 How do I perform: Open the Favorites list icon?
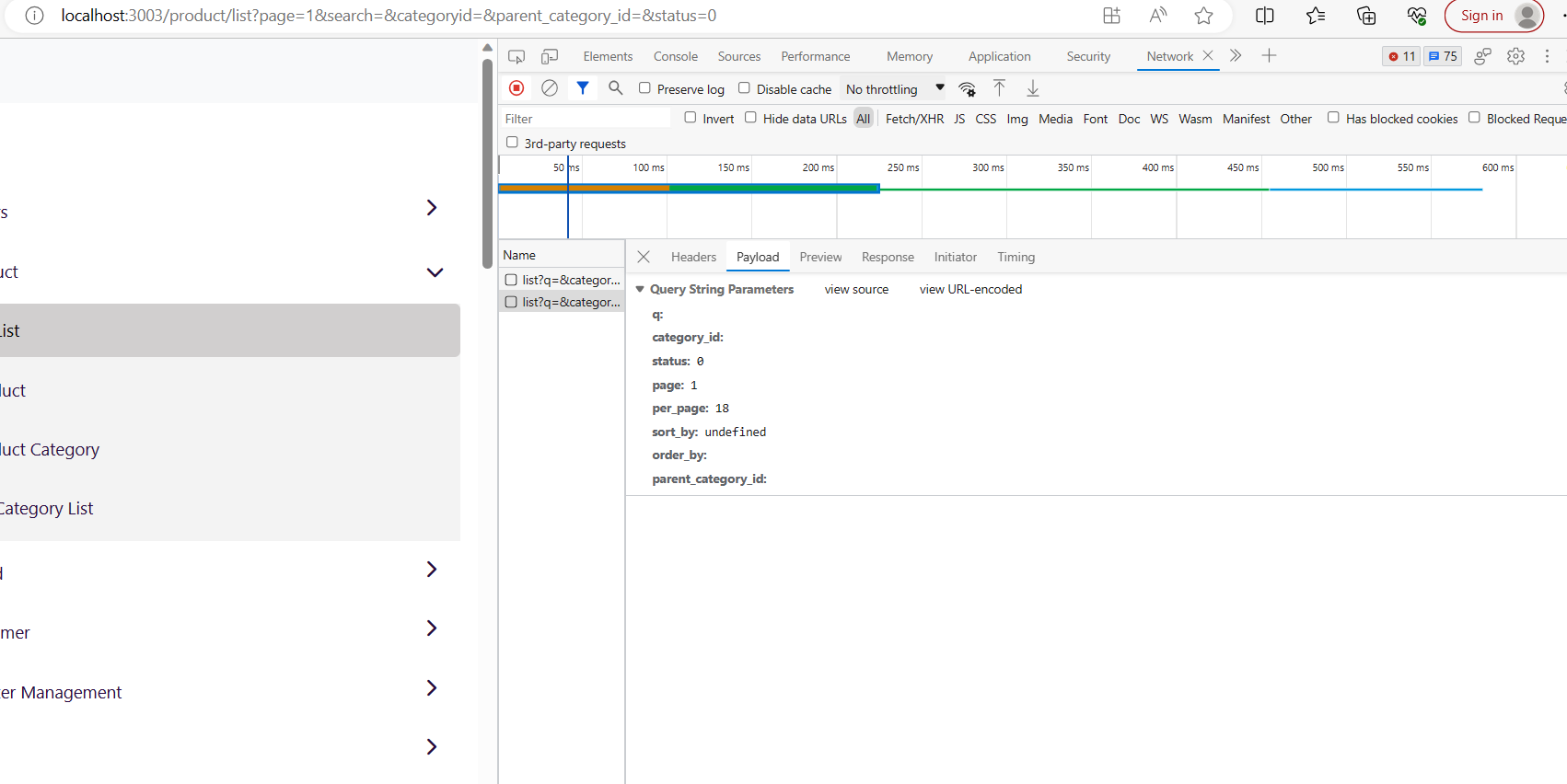[x=1316, y=16]
